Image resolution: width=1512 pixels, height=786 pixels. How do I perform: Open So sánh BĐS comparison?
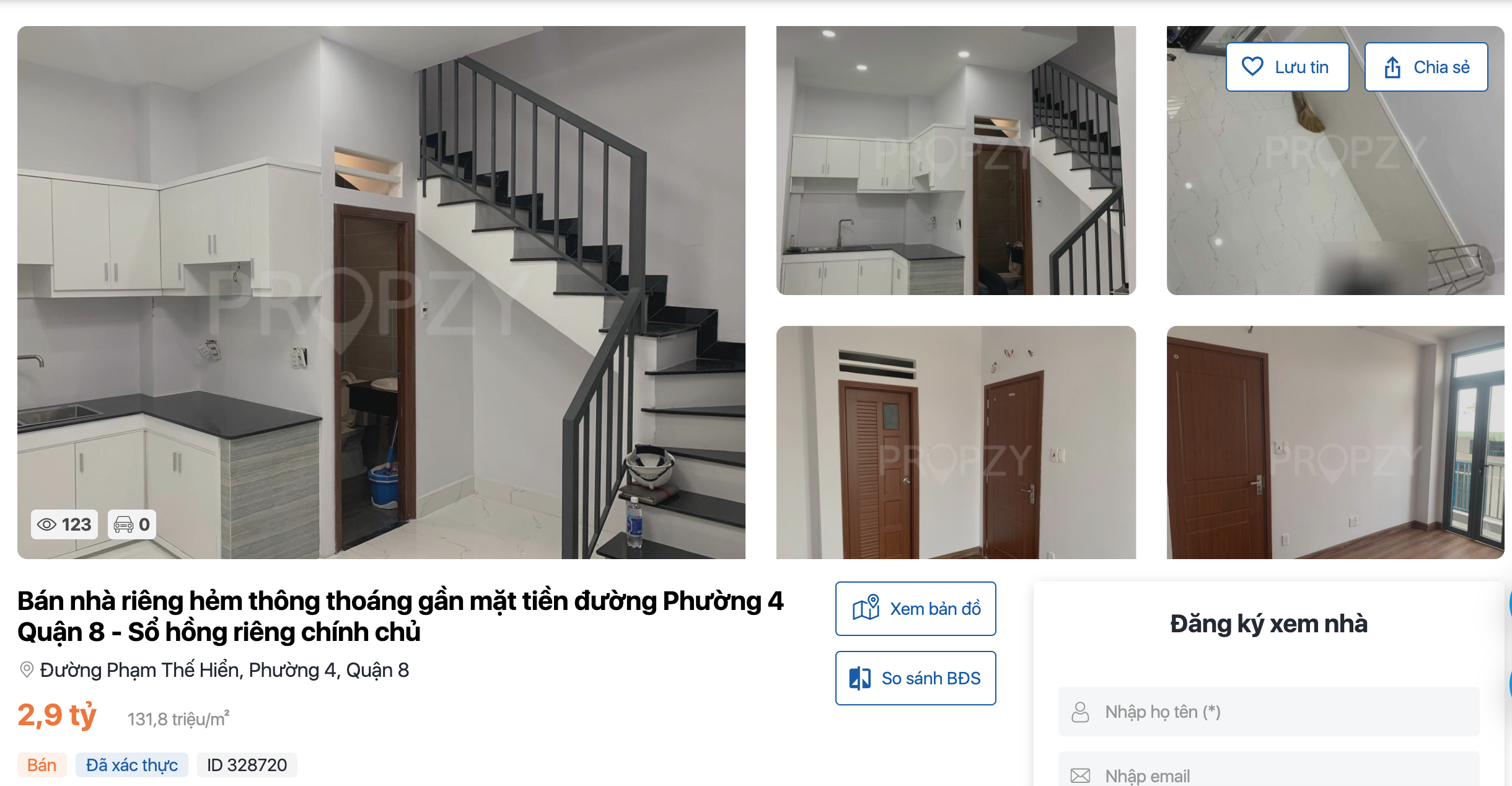(x=915, y=678)
